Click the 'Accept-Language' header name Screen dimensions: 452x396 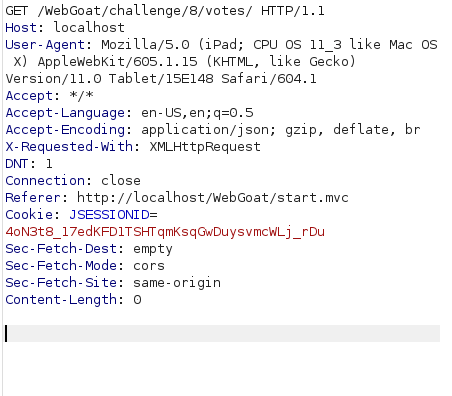tap(65, 113)
